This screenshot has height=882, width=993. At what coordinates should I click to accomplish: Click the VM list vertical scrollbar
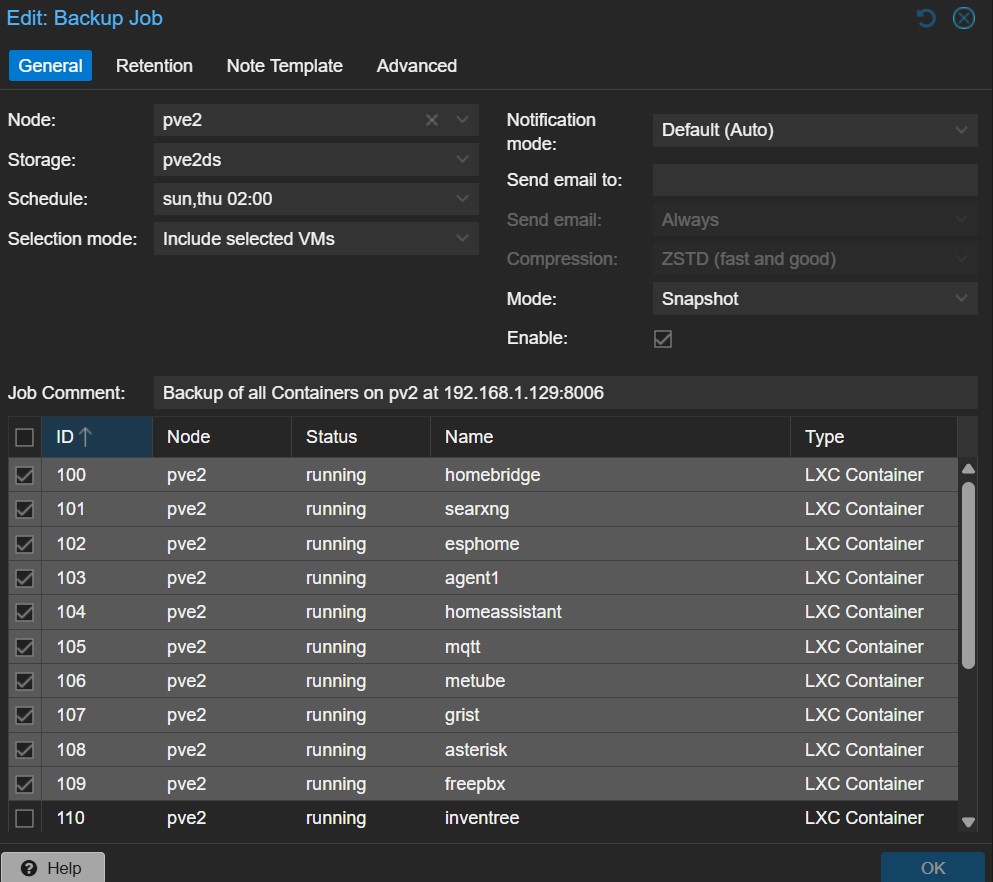(x=967, y=575)
